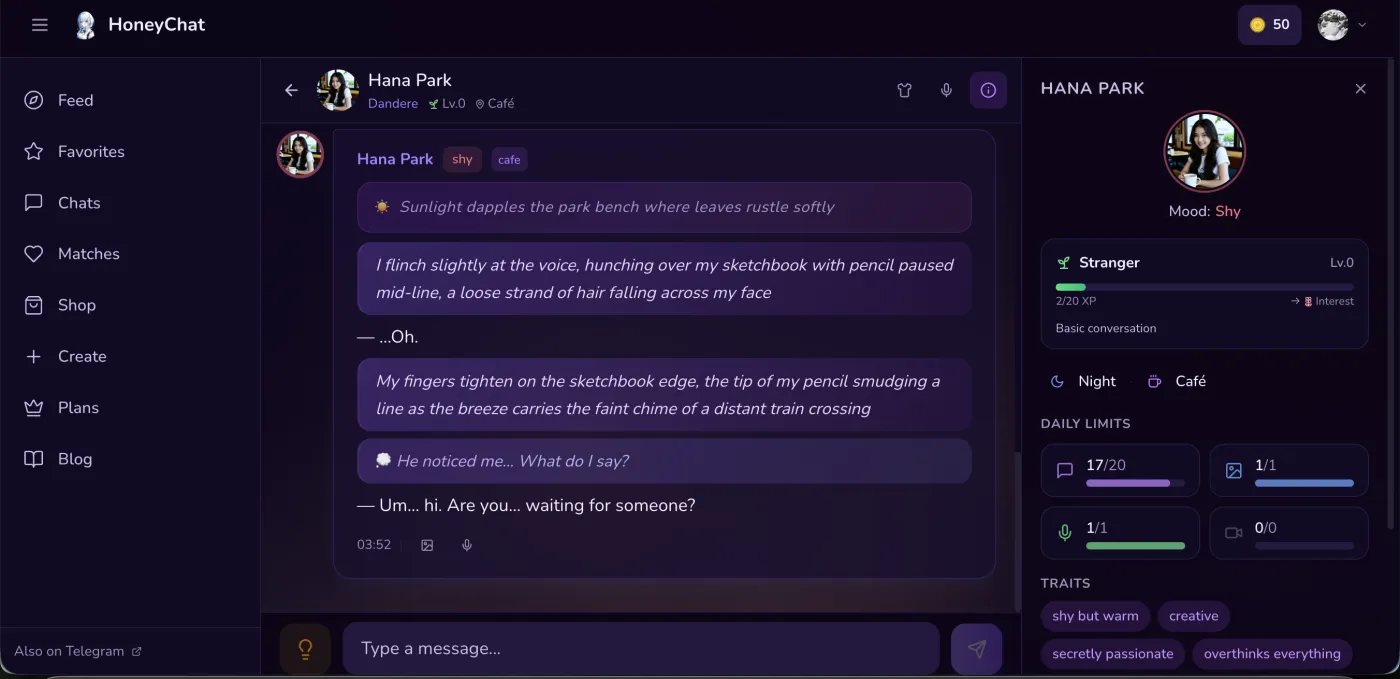This screenshot has height=679, width=1400.
Task: Click the Stranger level XP progress bar
Action: coord(1204,287)
